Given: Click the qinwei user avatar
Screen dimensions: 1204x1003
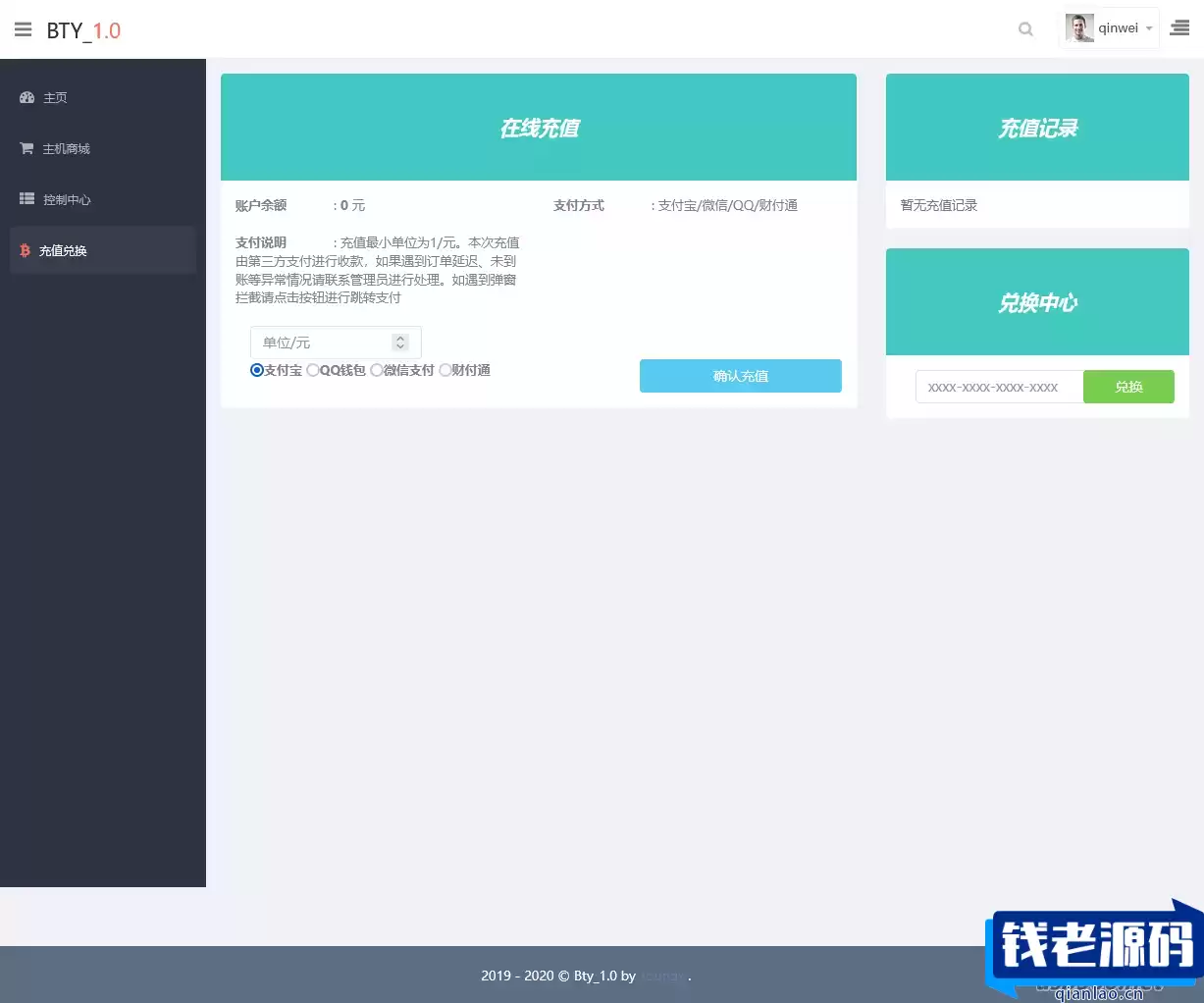Looking at the screenshot, I should (1079, 28).
